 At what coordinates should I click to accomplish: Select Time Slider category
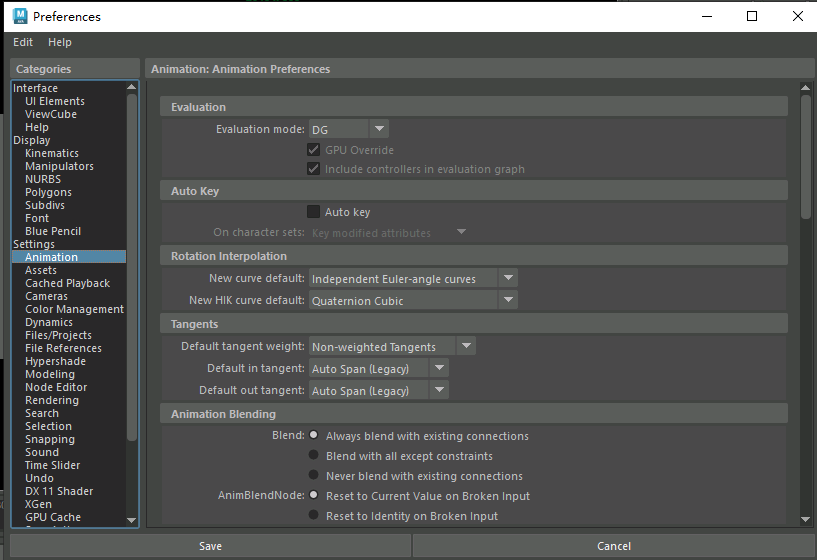tap(52, 465)
